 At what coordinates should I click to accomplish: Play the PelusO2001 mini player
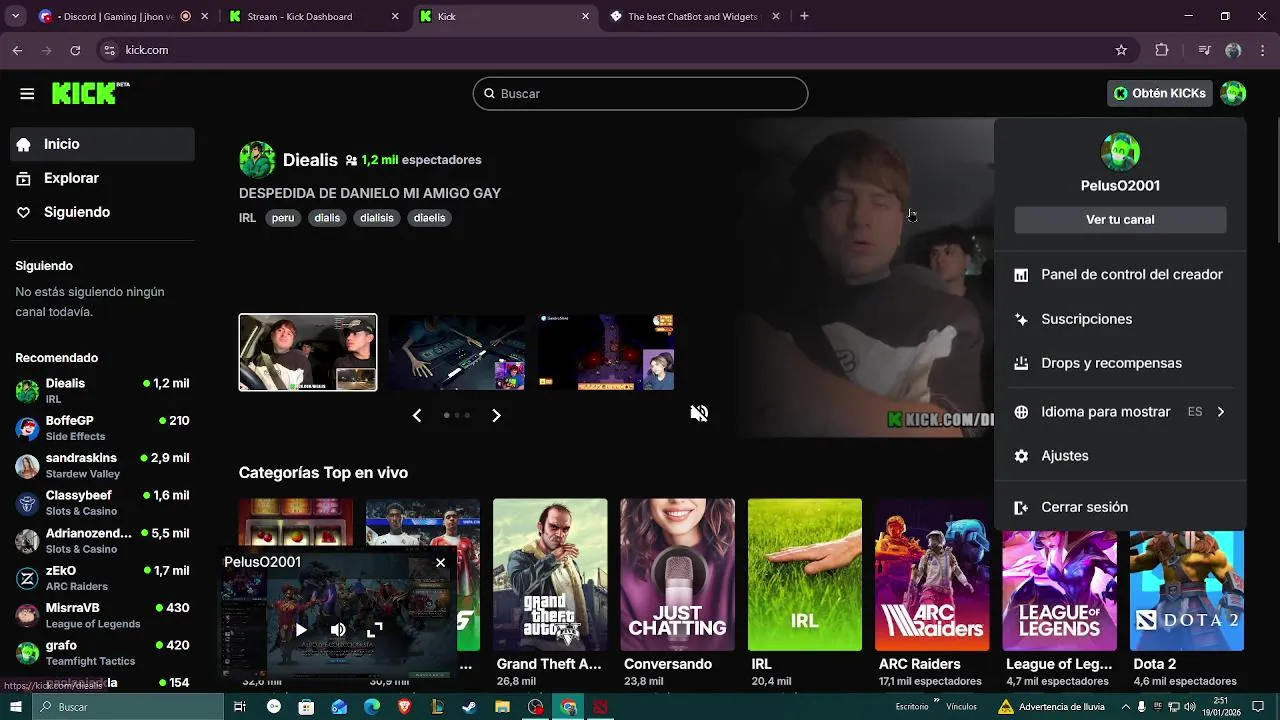[x=301, y=630]
